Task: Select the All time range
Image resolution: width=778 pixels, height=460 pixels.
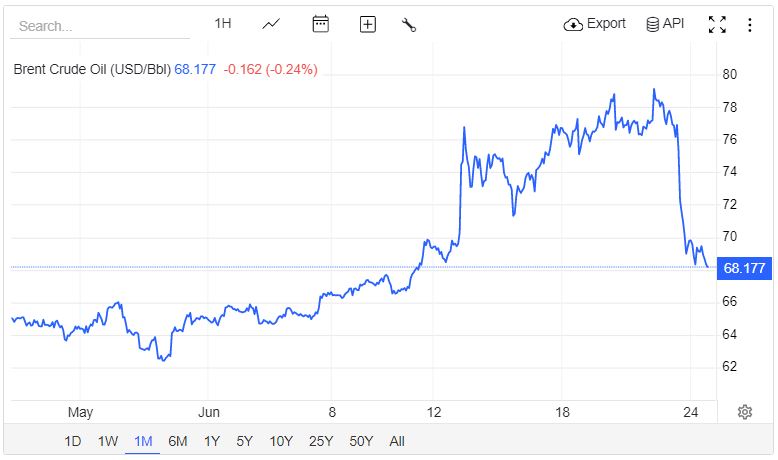Action: click(397, 441)
